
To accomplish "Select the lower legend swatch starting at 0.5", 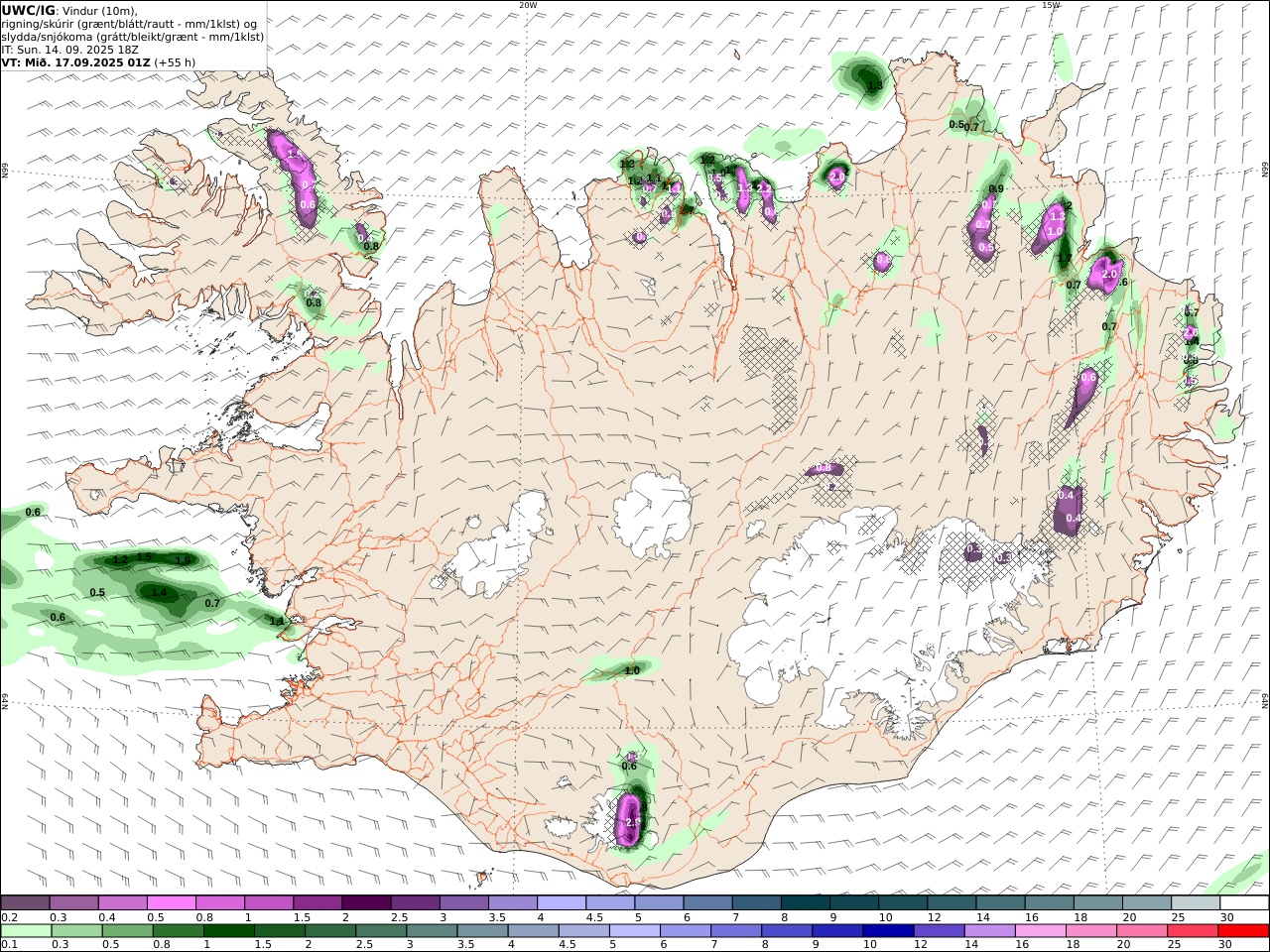I will [128, 931].
